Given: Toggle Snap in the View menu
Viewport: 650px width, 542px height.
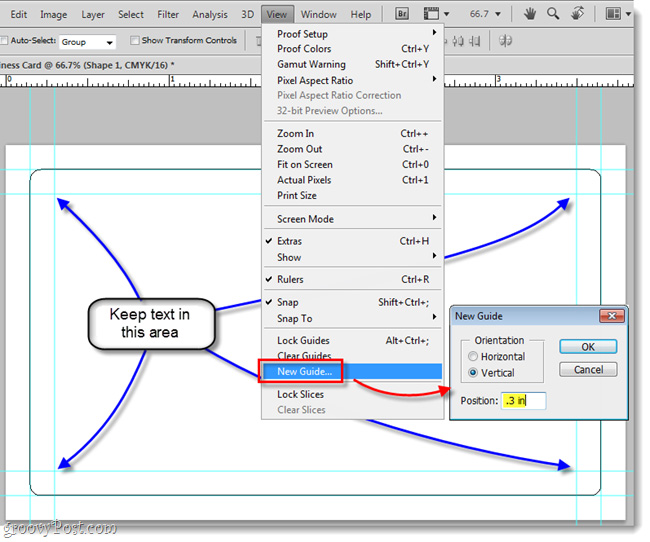Looking at the screenshot, I should pyautogui.click(x=352, y=302).
